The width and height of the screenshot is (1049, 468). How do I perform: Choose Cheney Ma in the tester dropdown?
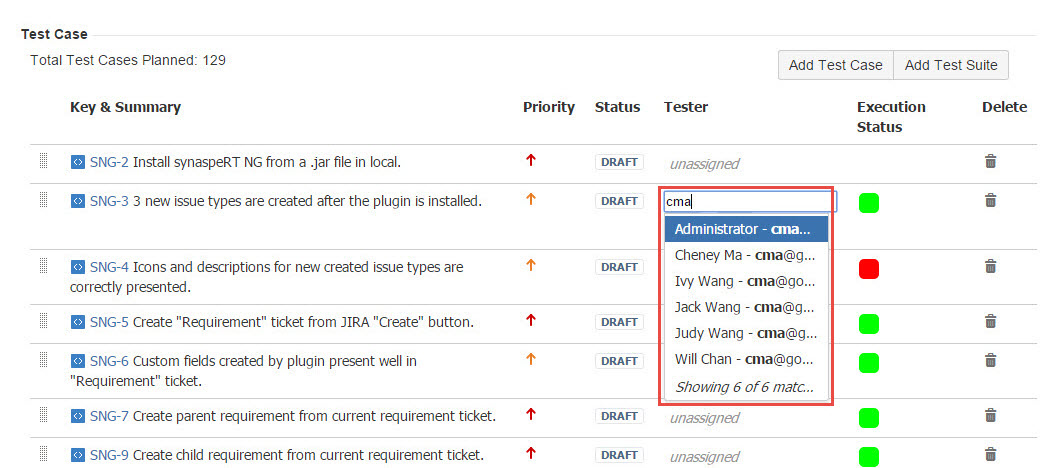tap(745, 255)
